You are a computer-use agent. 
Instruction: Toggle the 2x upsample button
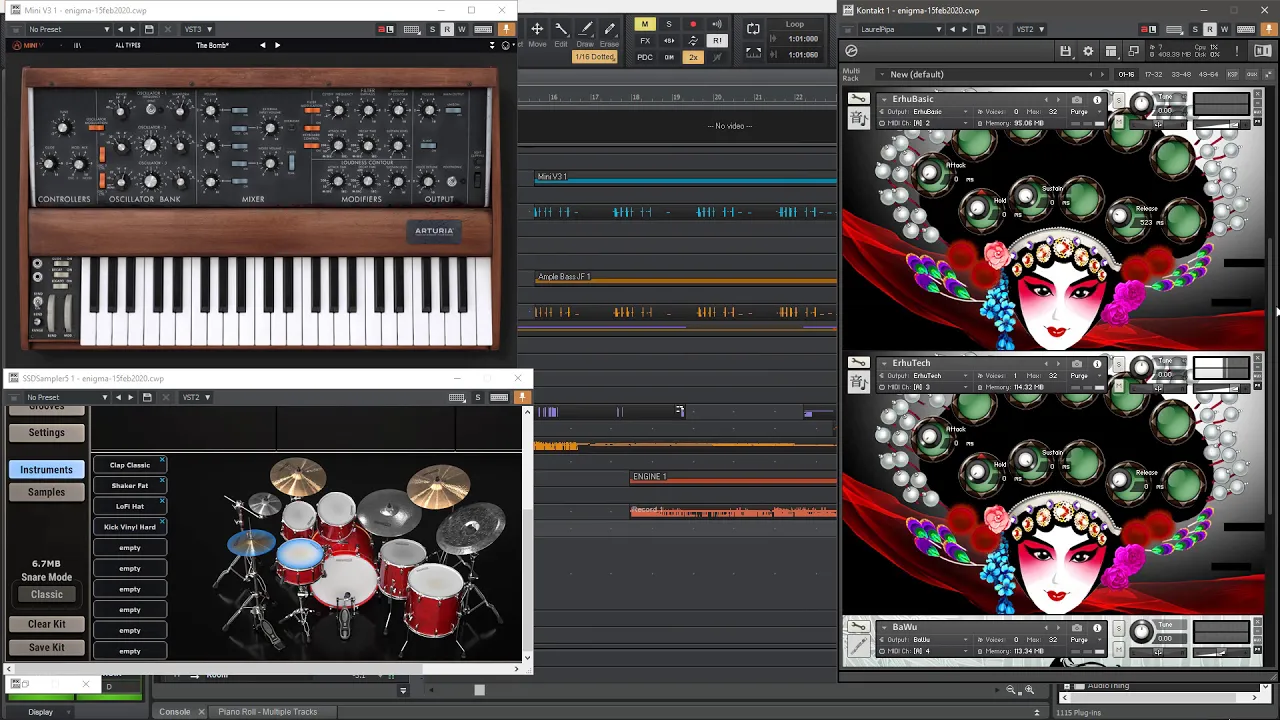tap(693, 57)
